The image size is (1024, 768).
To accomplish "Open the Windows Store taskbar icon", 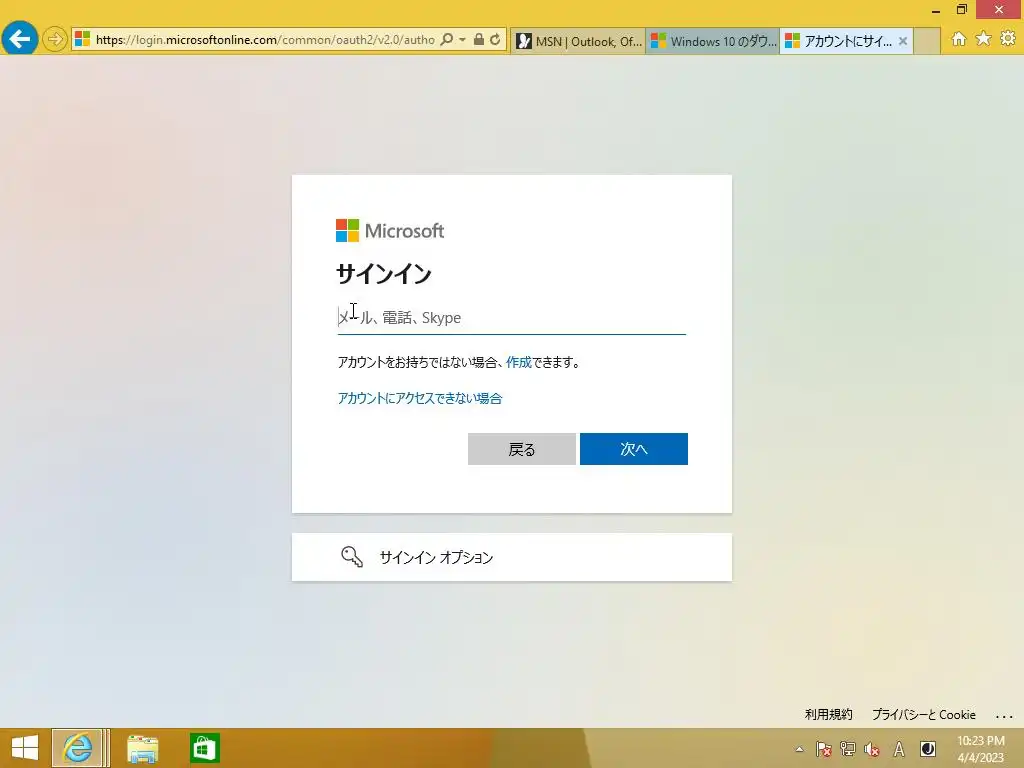I will pyautogui.click(x=204, y=748).
